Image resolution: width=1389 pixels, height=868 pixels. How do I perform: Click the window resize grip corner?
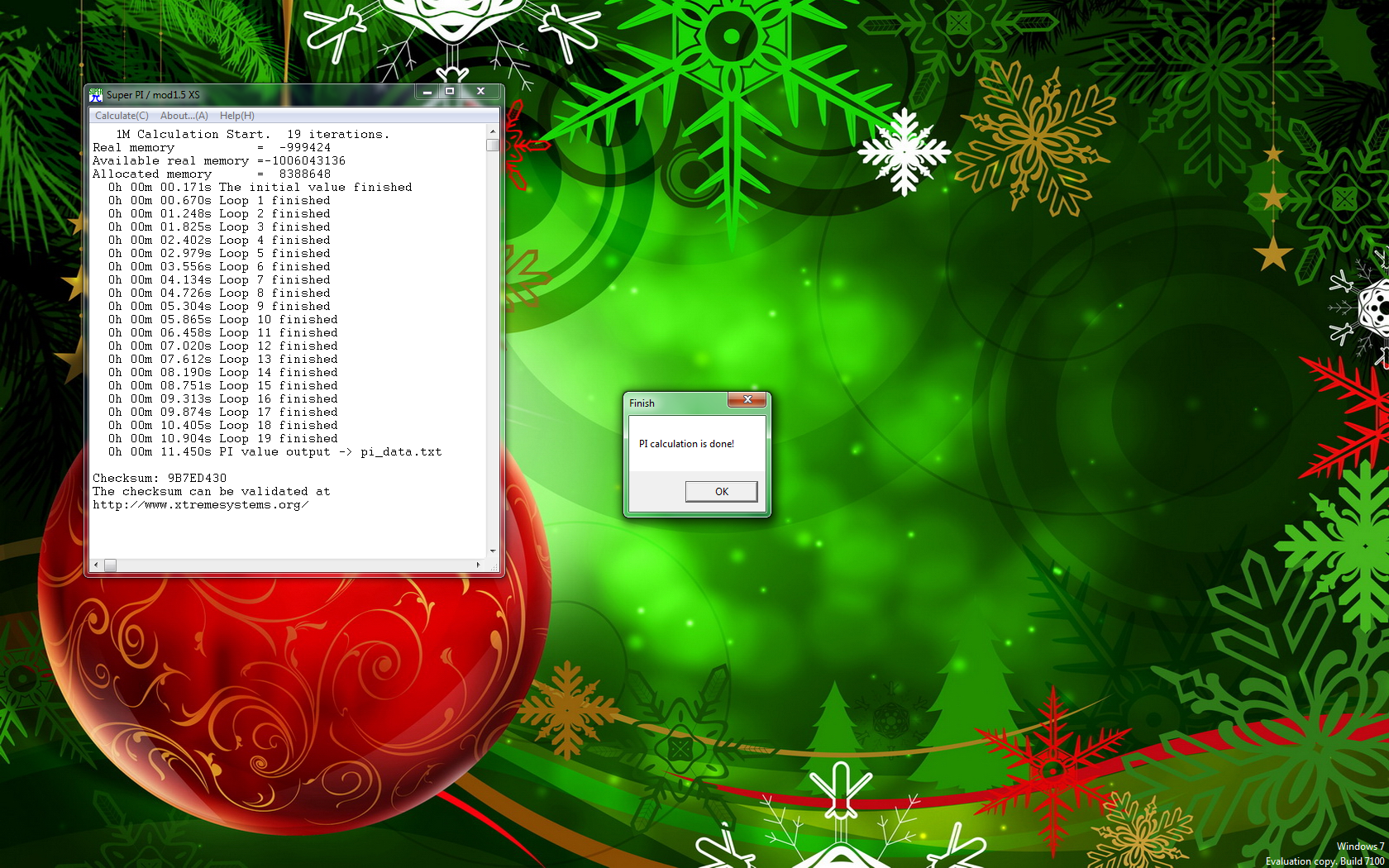[494, 566]
